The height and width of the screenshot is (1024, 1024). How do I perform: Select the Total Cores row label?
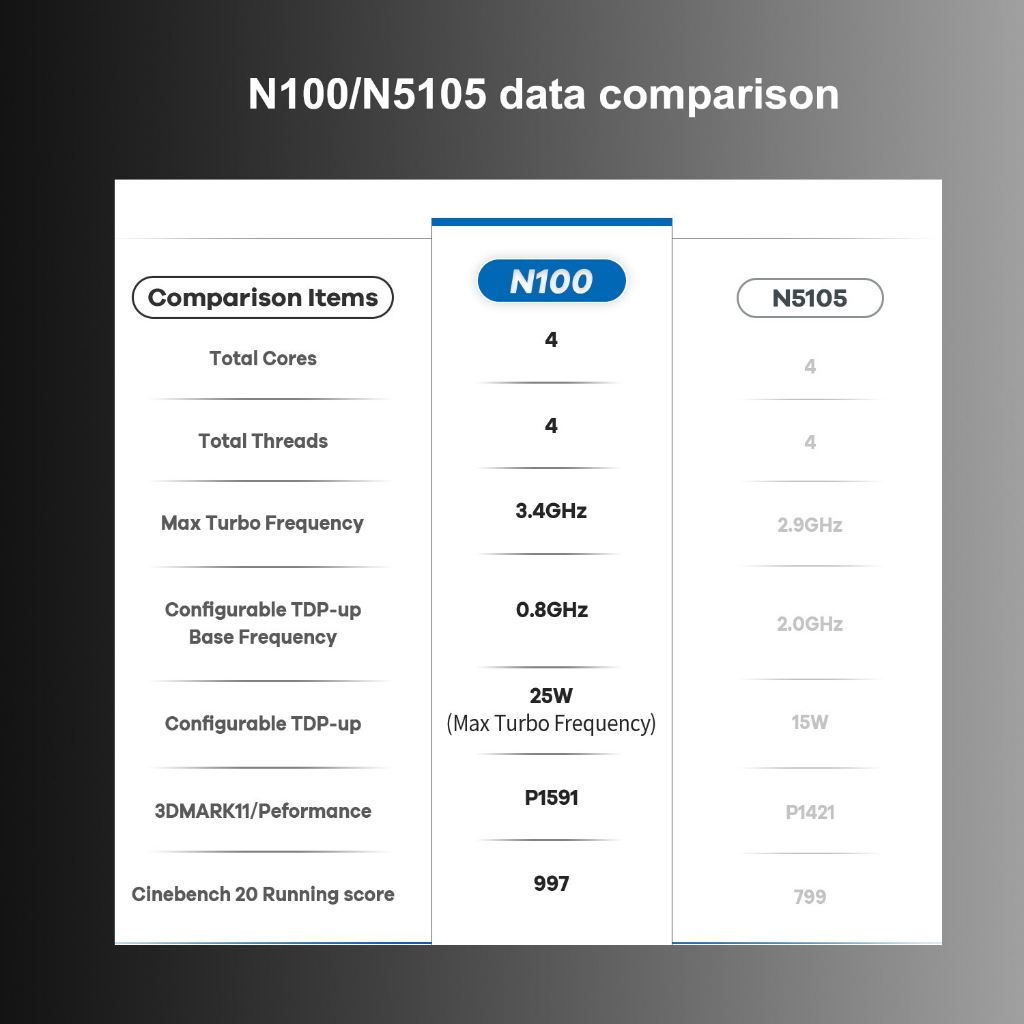263,358
